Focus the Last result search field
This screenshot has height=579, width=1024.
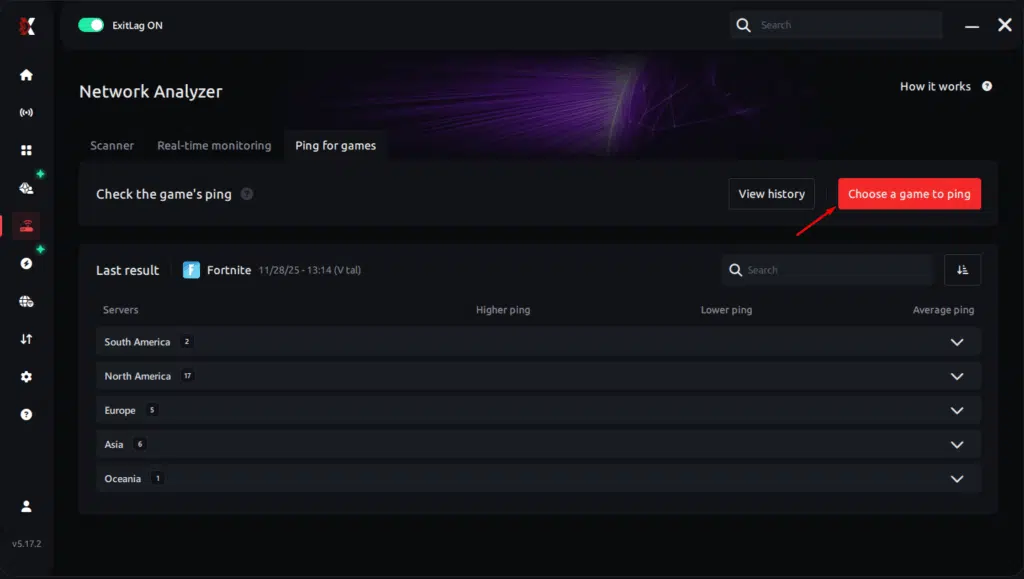click(x=827, y=270)
